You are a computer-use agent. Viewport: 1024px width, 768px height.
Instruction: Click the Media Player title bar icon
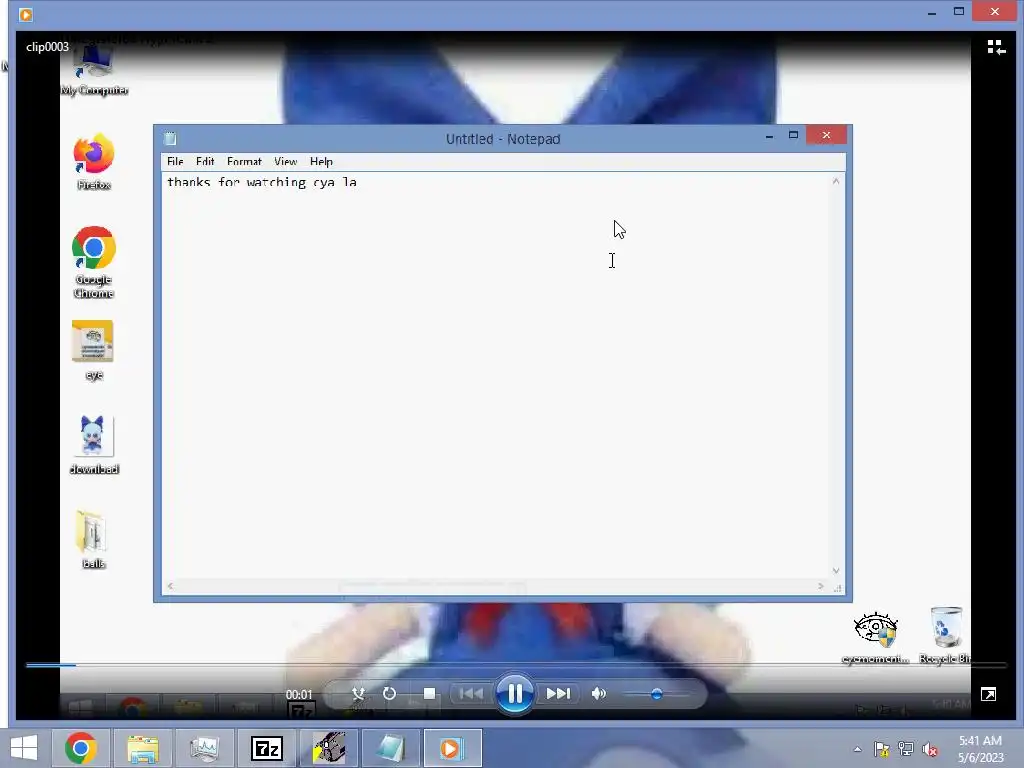(x=25, y=14)
